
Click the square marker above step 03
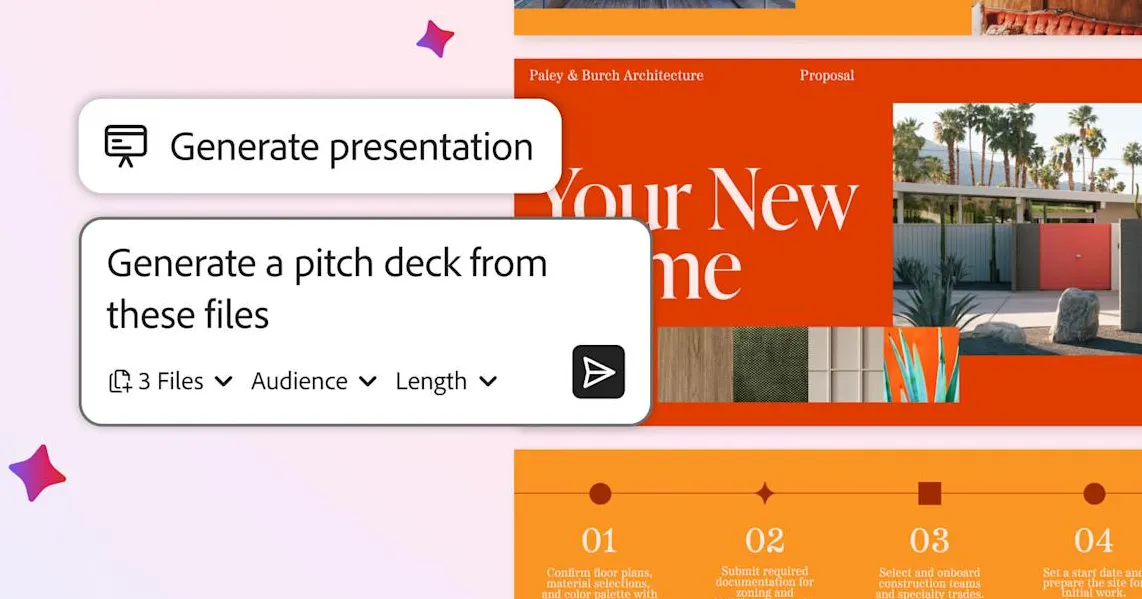click(928, 491)
